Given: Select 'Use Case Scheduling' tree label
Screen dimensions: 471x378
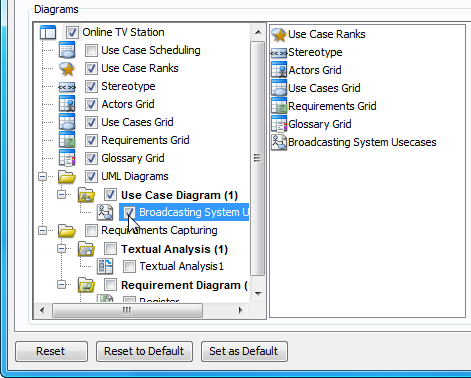Looking at the screenshot, I should [151, 50].
